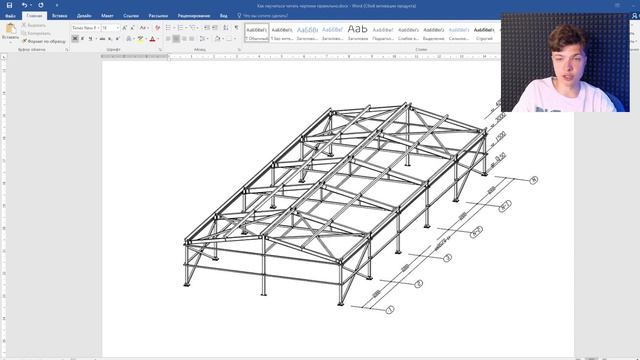This screenshot has height=360, width=640.
Task: Apply the Обычный style
Action: point(257,32)
